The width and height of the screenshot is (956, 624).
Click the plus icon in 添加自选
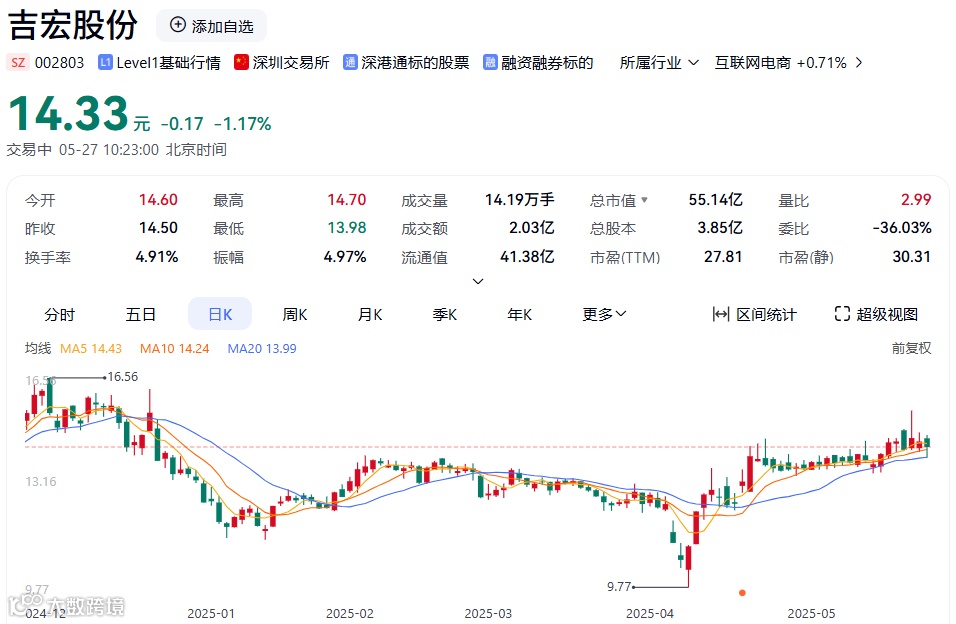click(x=177, y=25)
